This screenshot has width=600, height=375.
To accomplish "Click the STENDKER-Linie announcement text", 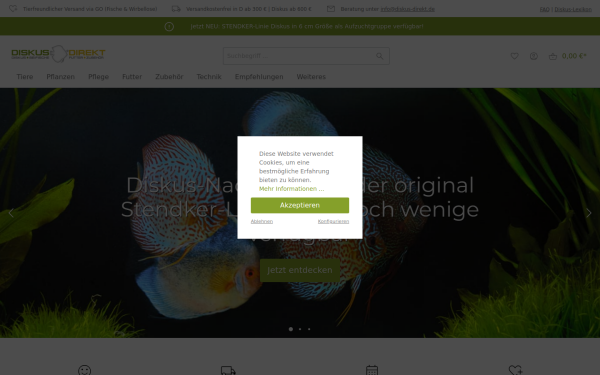I will pyautogui.click(x=307, y=26).
